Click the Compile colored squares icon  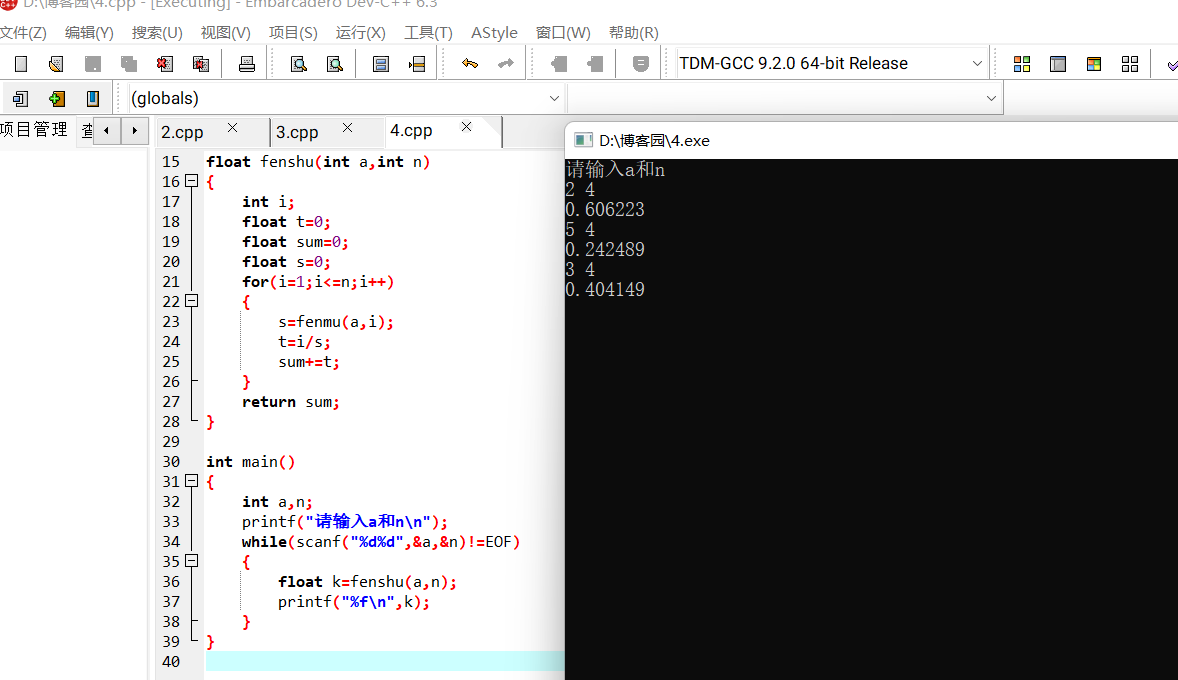tap(1022, 64)
